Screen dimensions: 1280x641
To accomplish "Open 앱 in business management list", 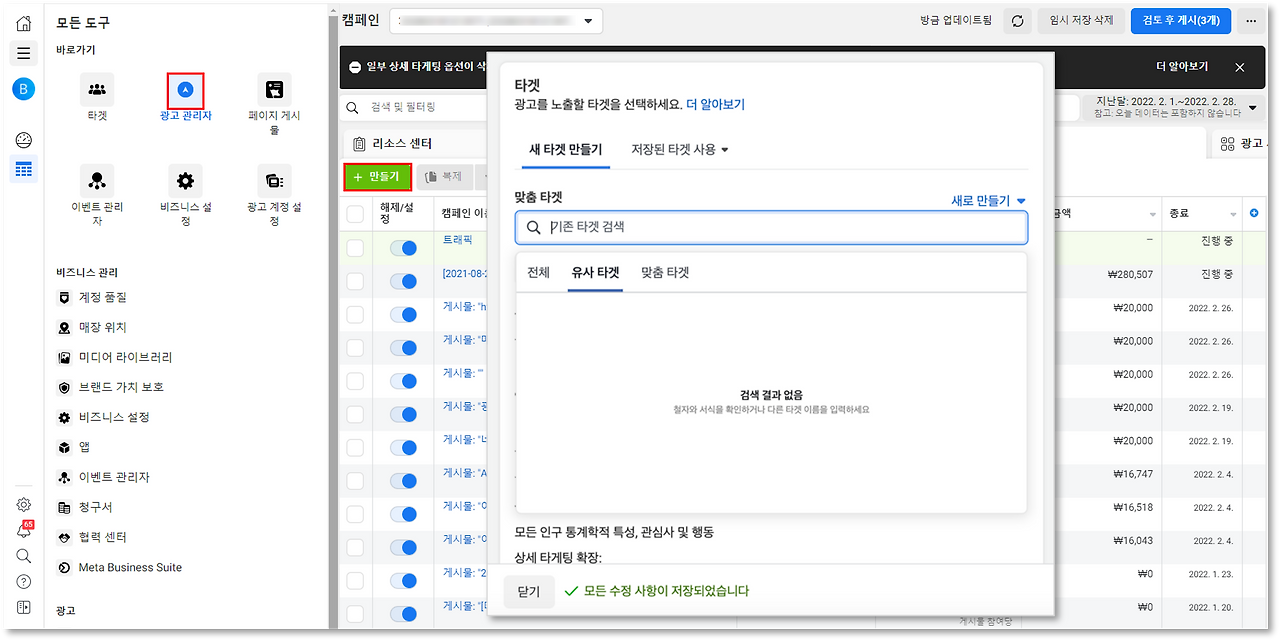I will pyautogui.click(x=73, y=447).
